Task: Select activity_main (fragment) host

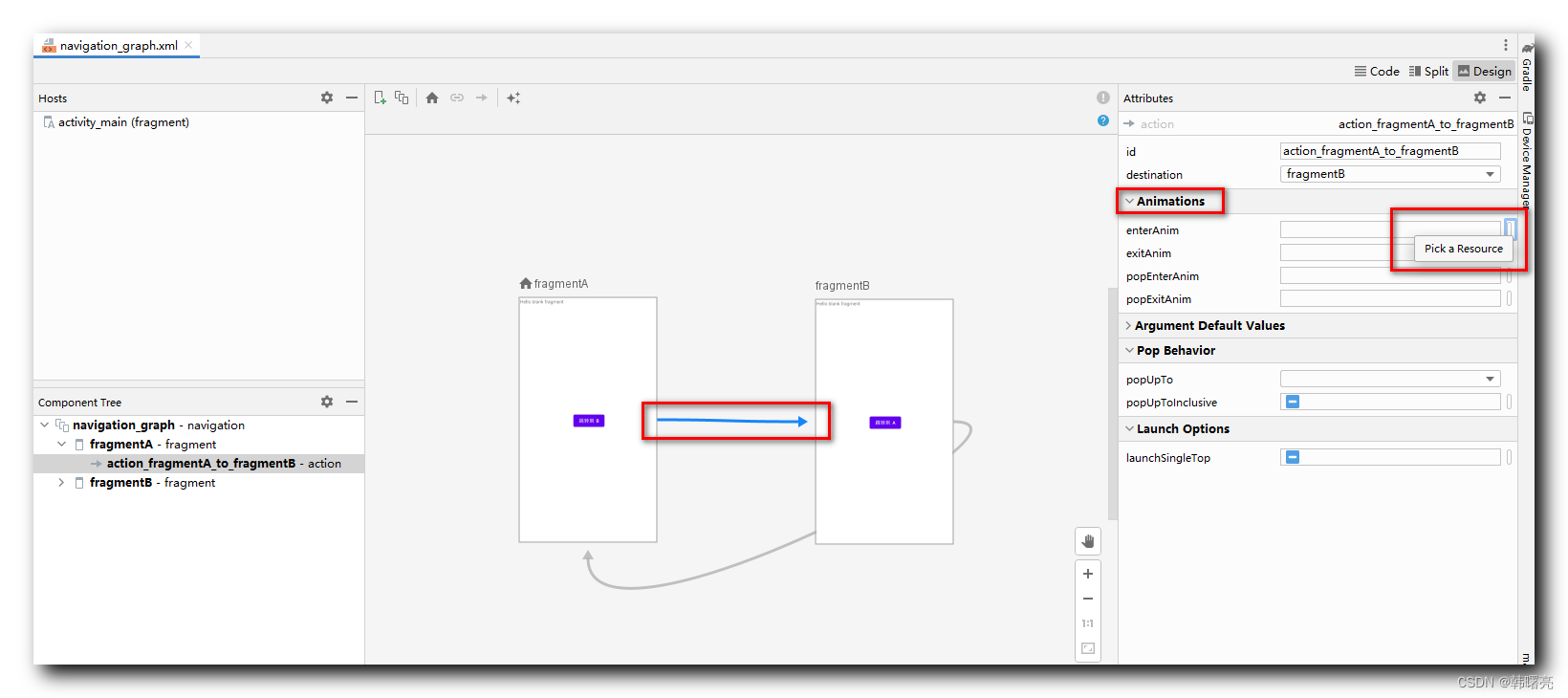Action: pos(116,122)
